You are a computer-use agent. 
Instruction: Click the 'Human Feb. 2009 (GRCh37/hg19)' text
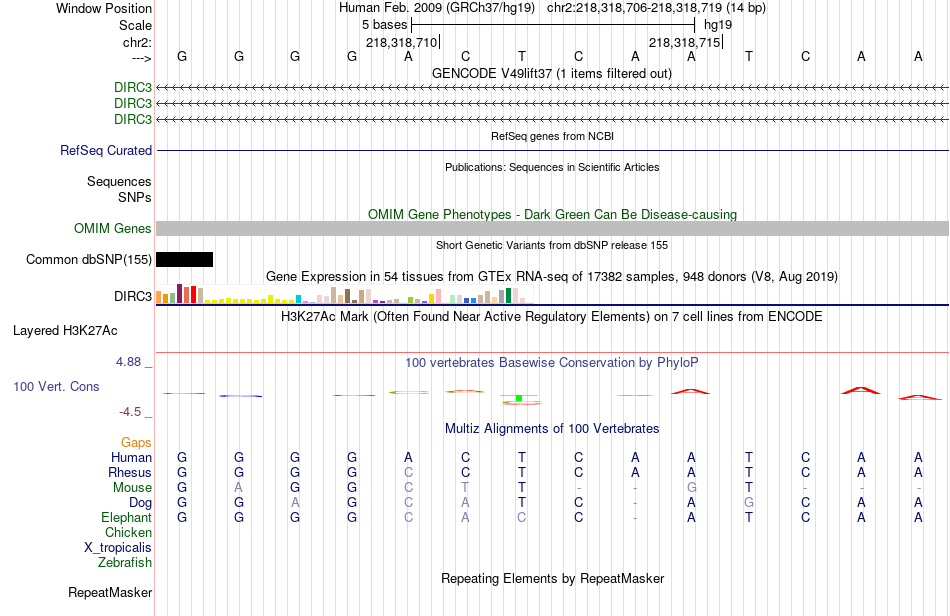(x=437, y=8)
